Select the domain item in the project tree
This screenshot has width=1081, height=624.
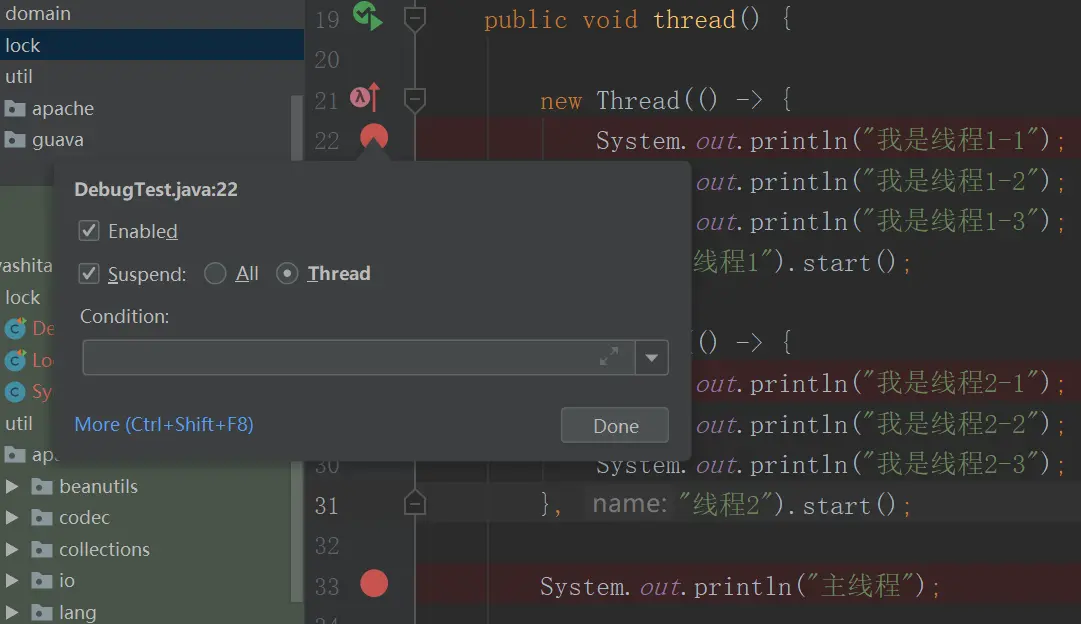38,13
